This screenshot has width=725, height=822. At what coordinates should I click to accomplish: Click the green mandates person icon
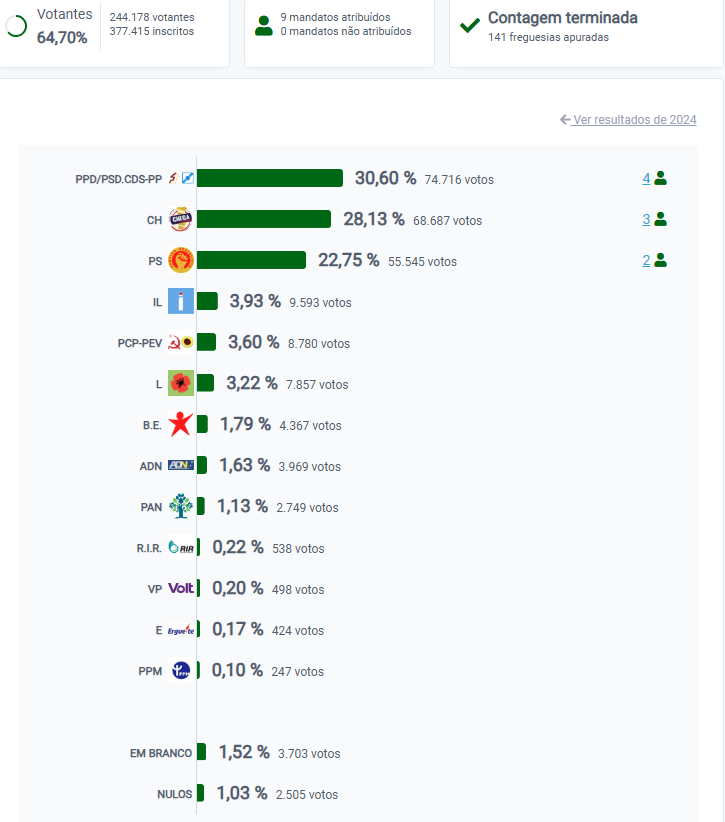pos(264,26)
